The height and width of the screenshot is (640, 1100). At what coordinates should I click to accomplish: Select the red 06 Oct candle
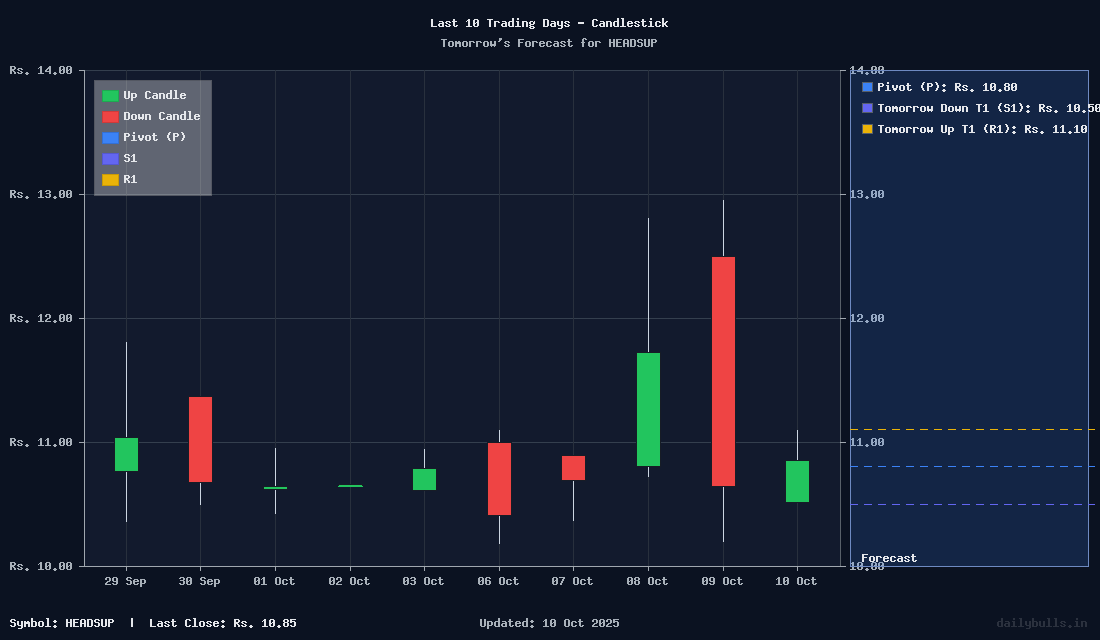click(499, 479)
